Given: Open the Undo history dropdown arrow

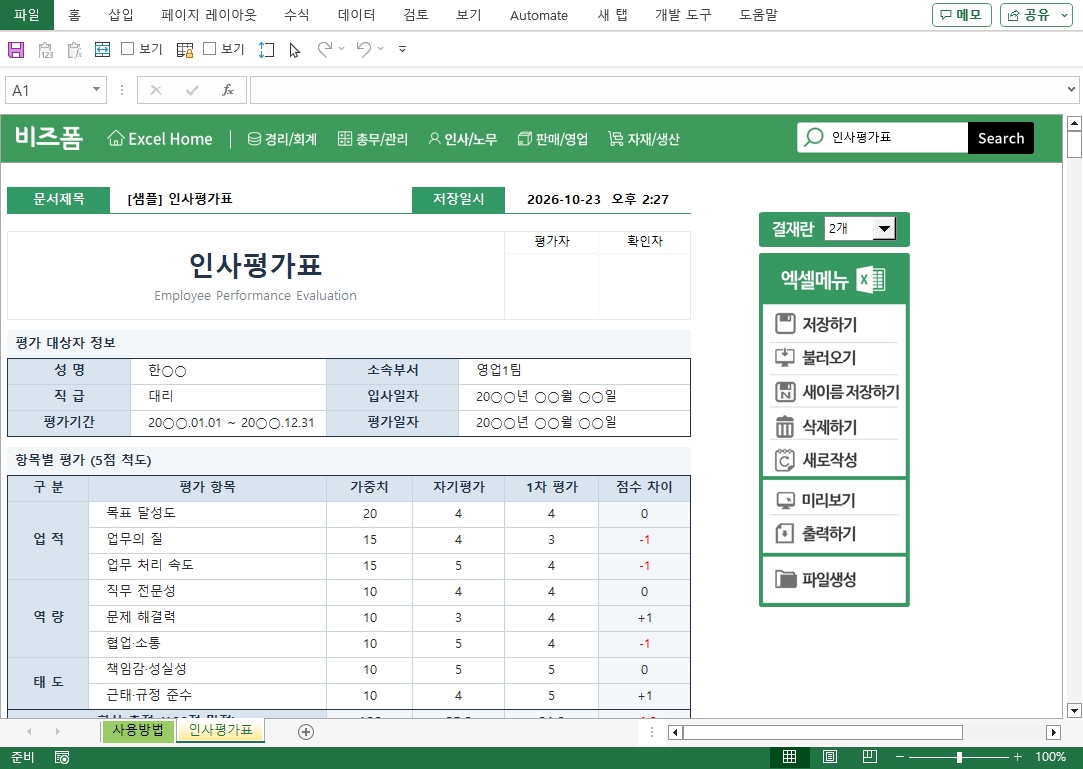Looking at the screenshot, I should click(381, 48).
